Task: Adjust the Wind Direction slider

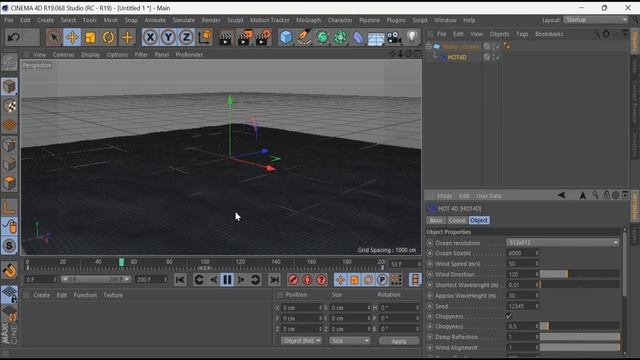Action: point(580,274)
